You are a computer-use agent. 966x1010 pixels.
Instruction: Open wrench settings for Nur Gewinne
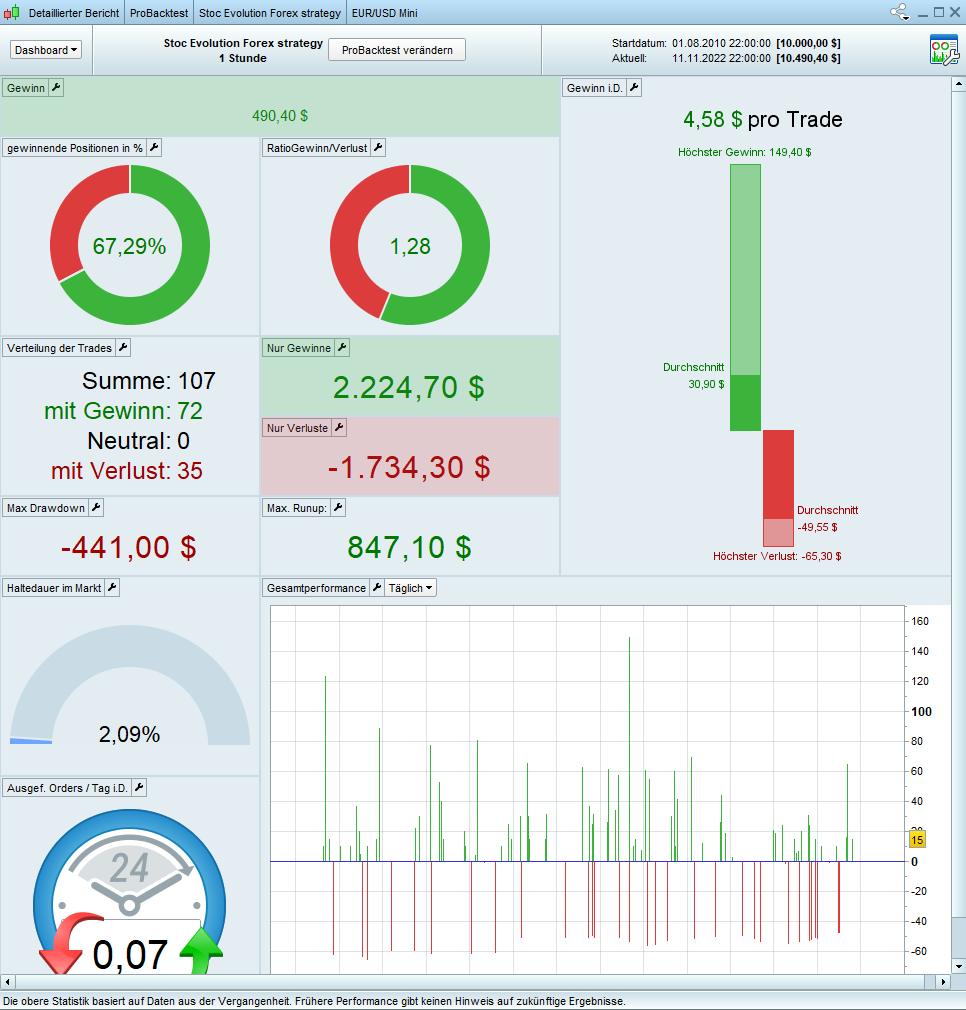pos(342,348)
